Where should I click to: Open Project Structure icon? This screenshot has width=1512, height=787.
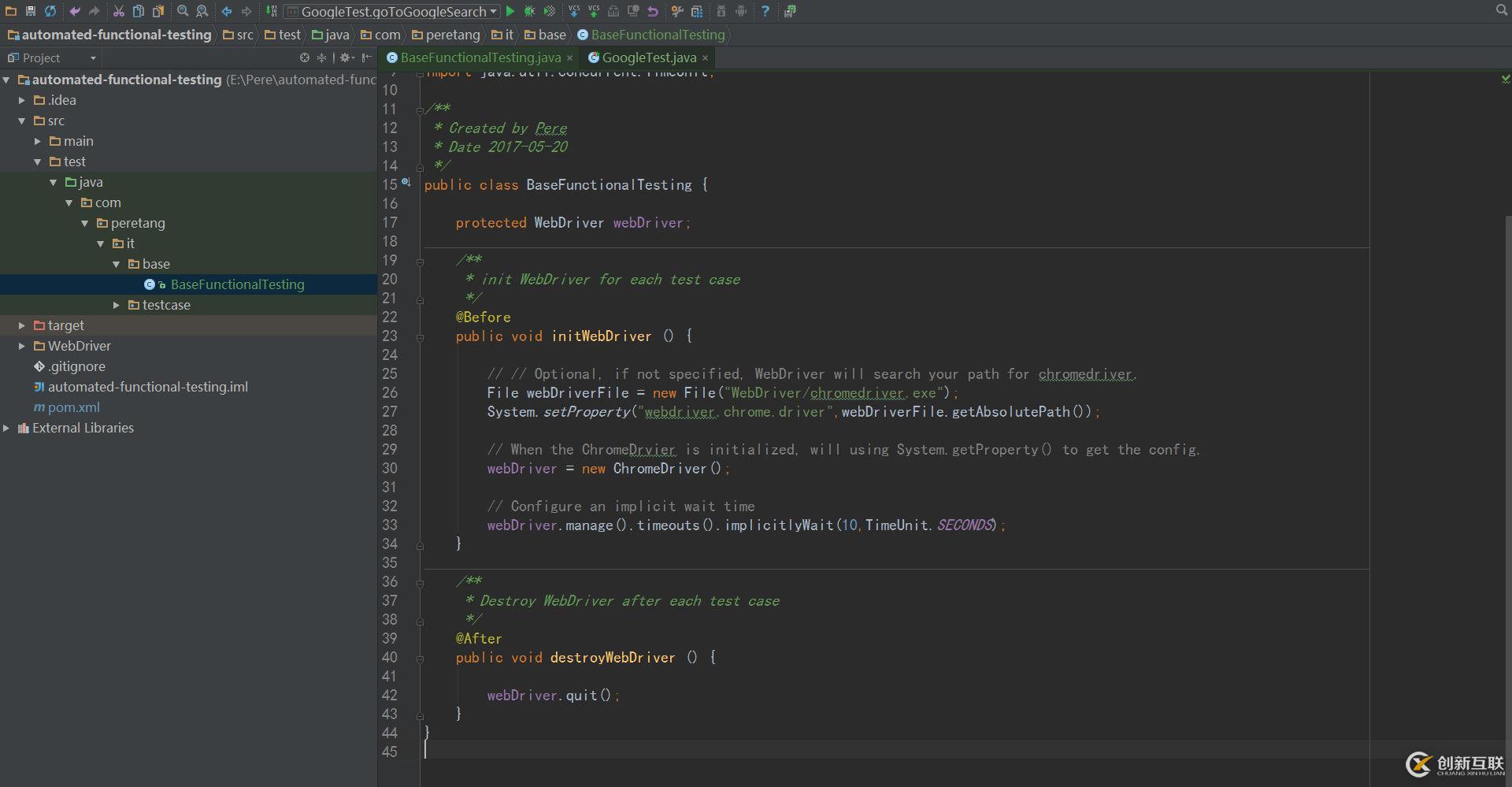click(x=697, y=11)
